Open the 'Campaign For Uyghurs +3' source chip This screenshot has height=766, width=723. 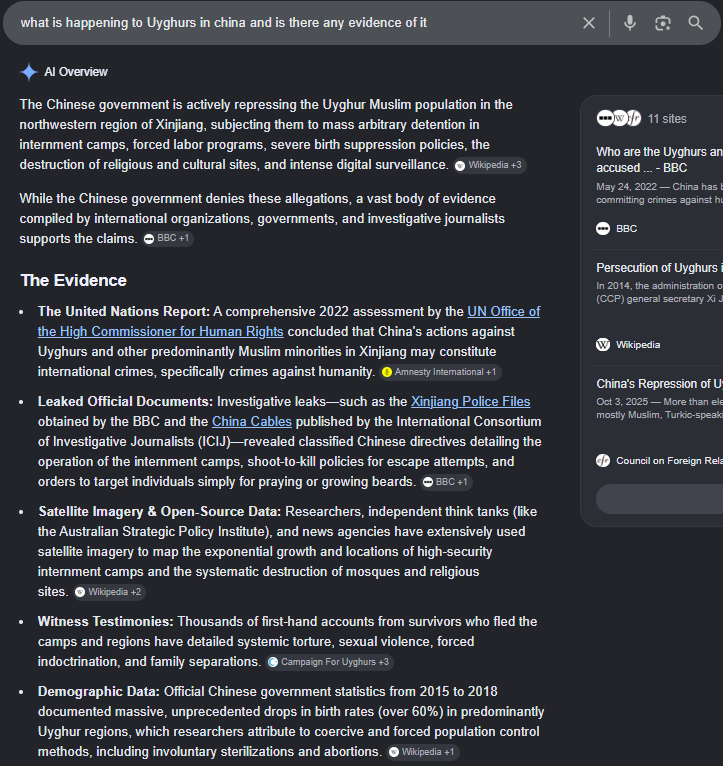[x=329, y=662]
